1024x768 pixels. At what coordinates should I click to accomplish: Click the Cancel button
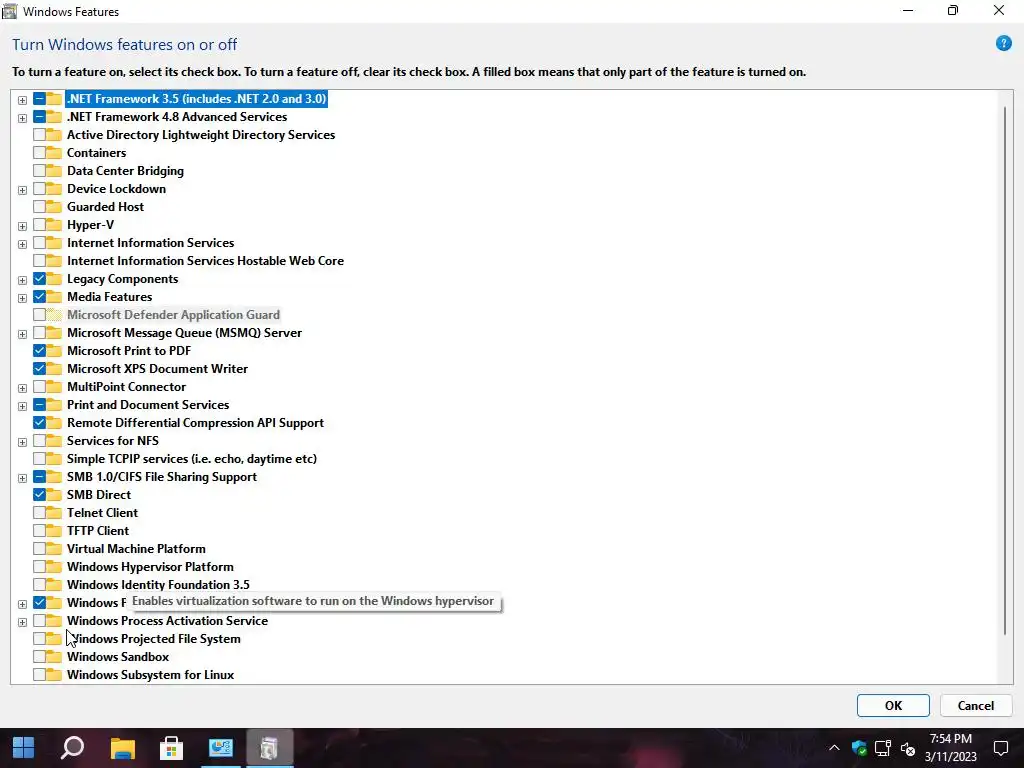coord(976,705)
